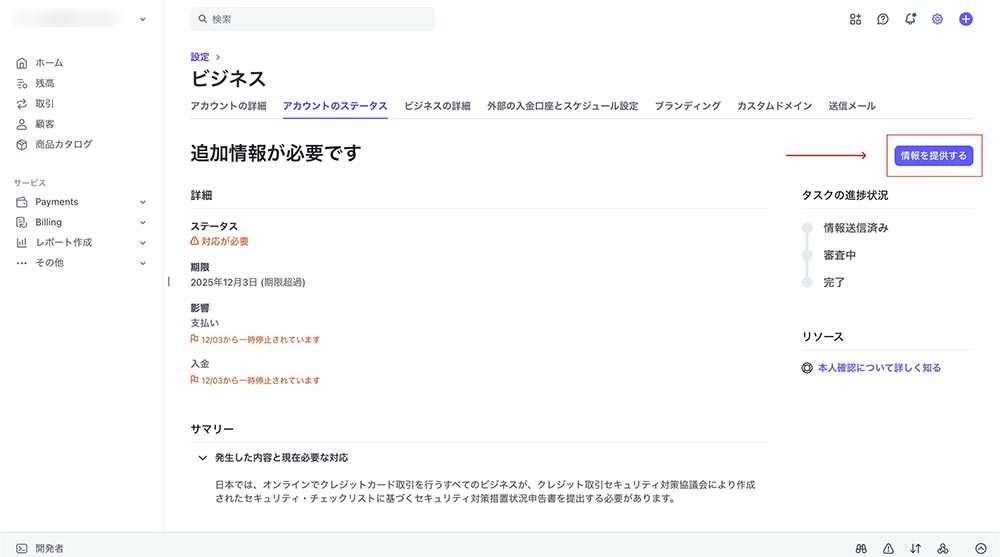Click the circled chevron-up icon in the bottom bar
Screen dimensions: 1000x557
click(981, 548)
